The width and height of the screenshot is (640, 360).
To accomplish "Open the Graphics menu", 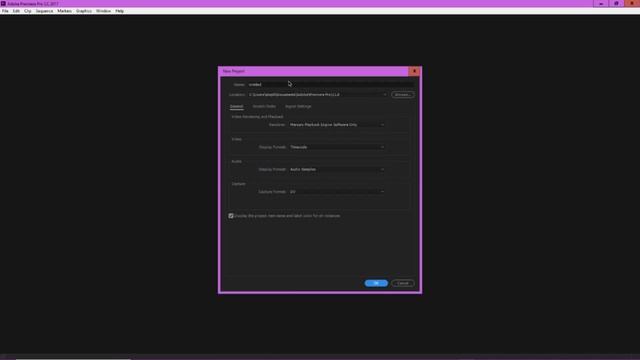I will [84, 11].
